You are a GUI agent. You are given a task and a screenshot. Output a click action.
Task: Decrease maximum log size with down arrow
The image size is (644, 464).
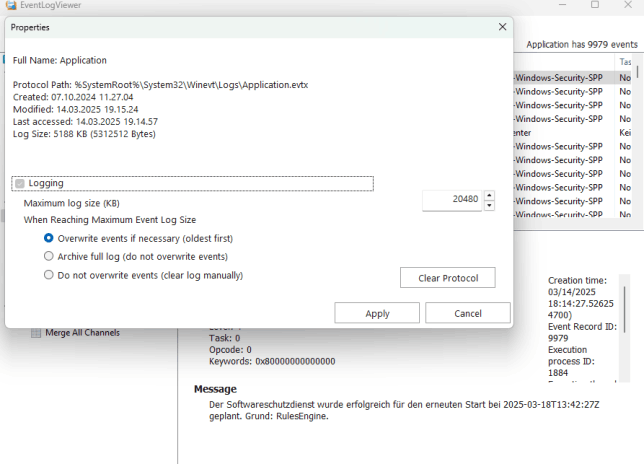[x=489, y=206]
